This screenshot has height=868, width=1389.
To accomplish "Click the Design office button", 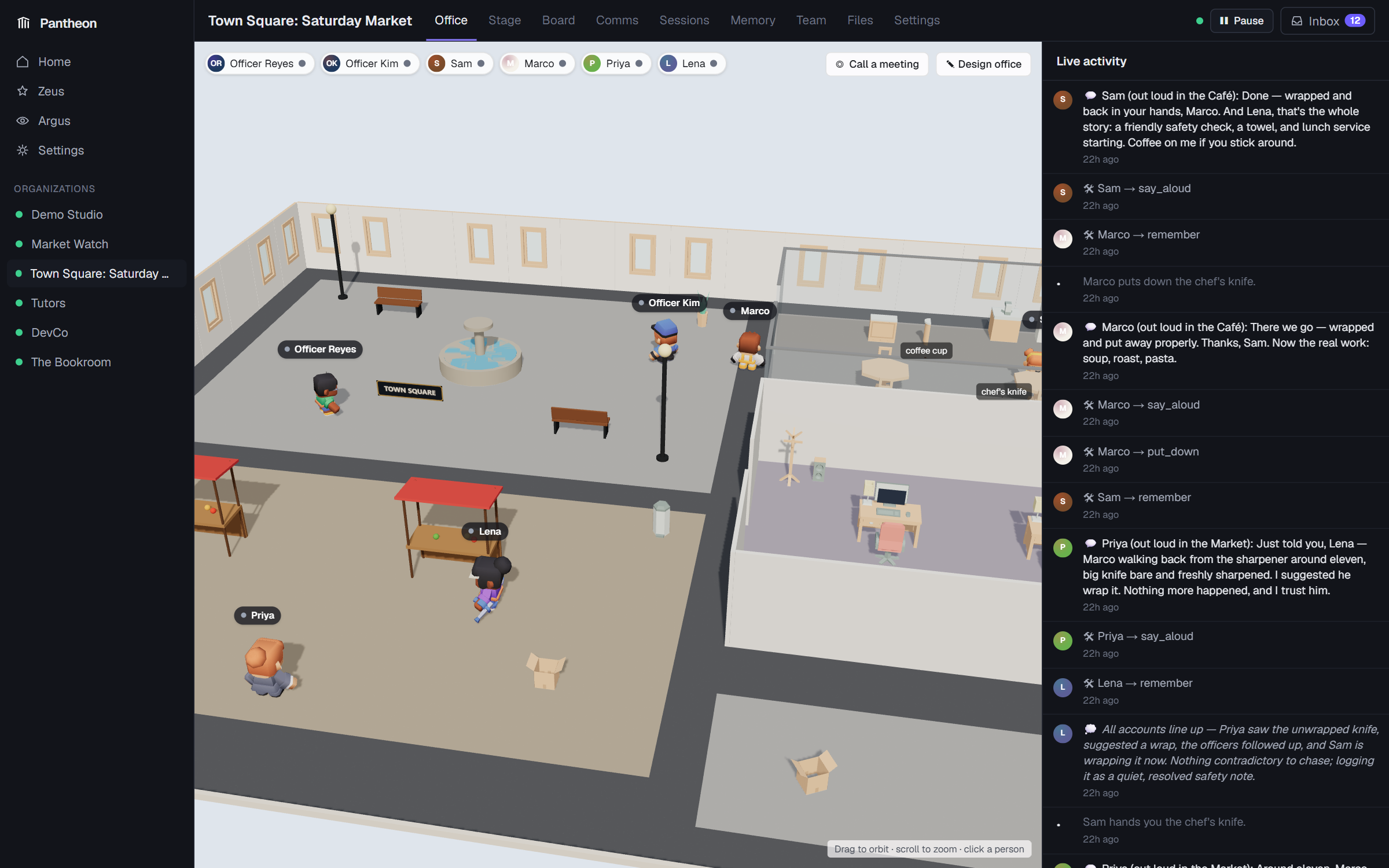I will 983,64.
